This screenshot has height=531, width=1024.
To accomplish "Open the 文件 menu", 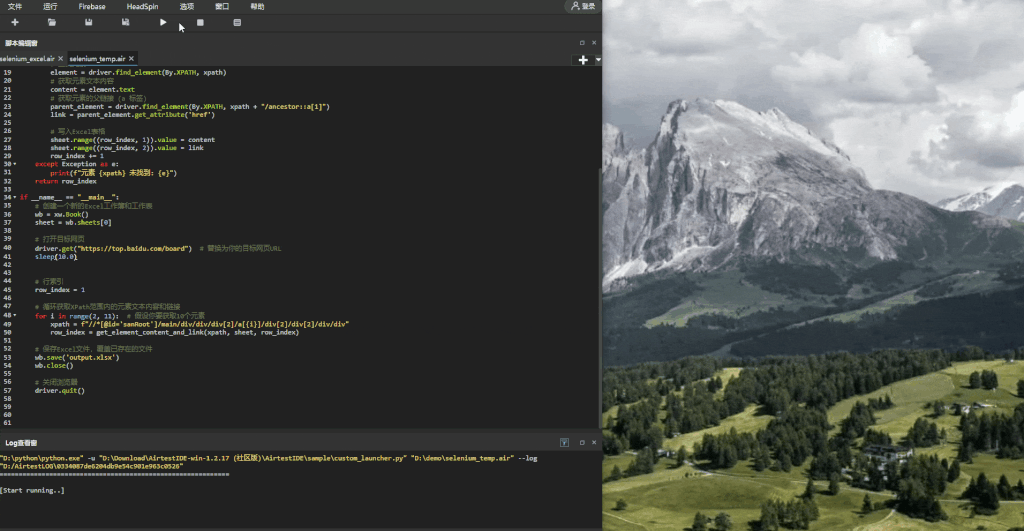I will [15, 7].
